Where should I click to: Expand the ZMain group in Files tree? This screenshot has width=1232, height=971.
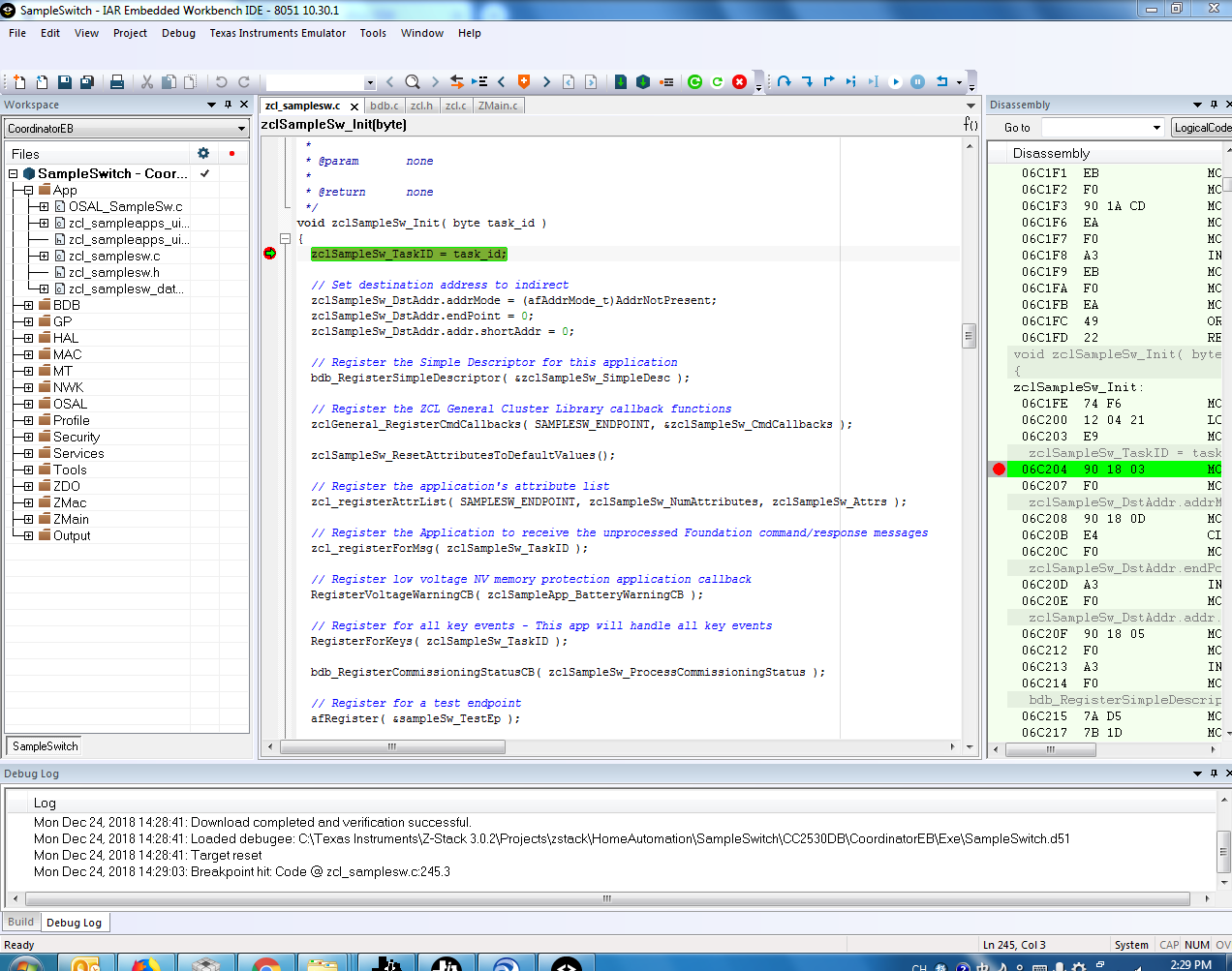point(29,519)
